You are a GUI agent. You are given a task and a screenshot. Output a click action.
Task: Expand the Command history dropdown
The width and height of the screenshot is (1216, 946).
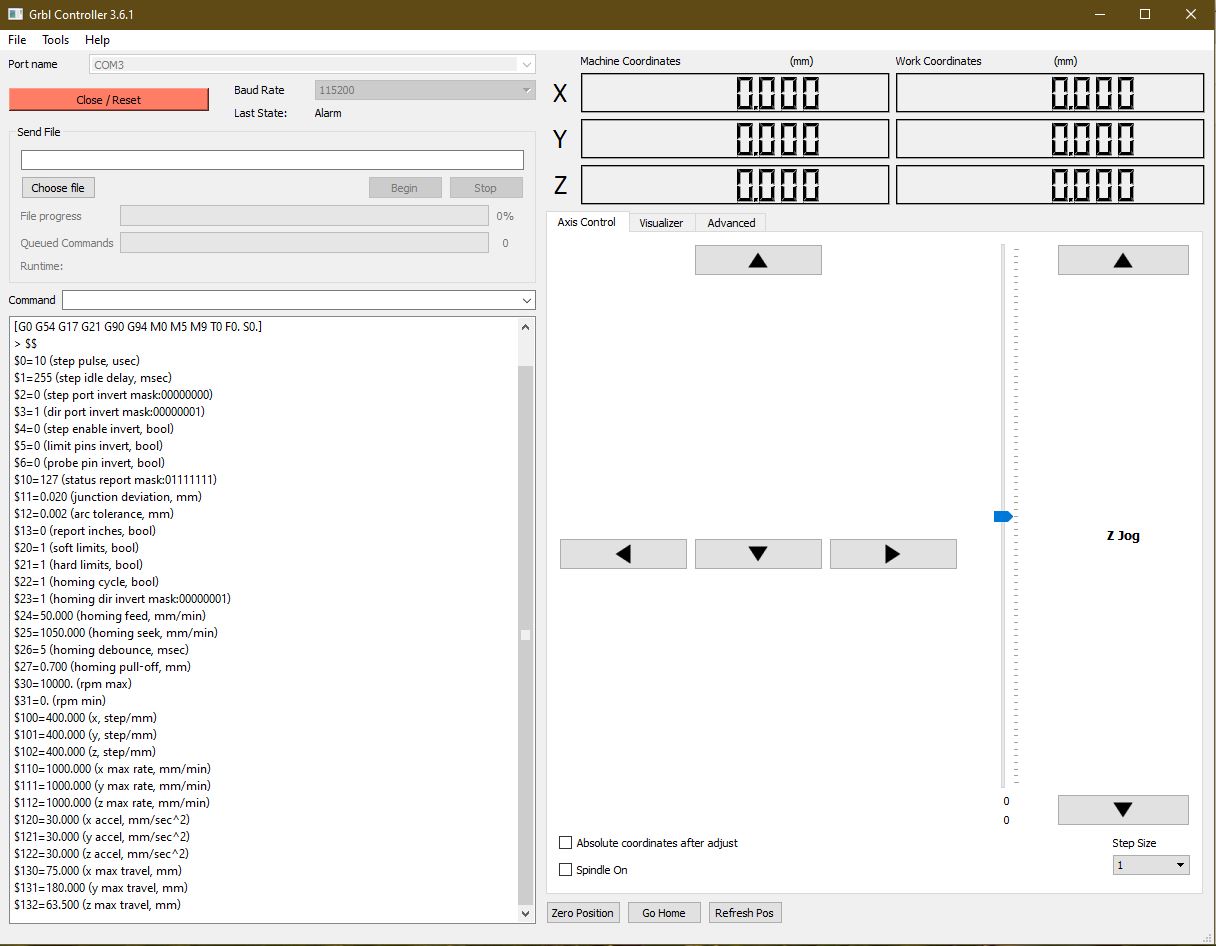(x=526, y=300)
